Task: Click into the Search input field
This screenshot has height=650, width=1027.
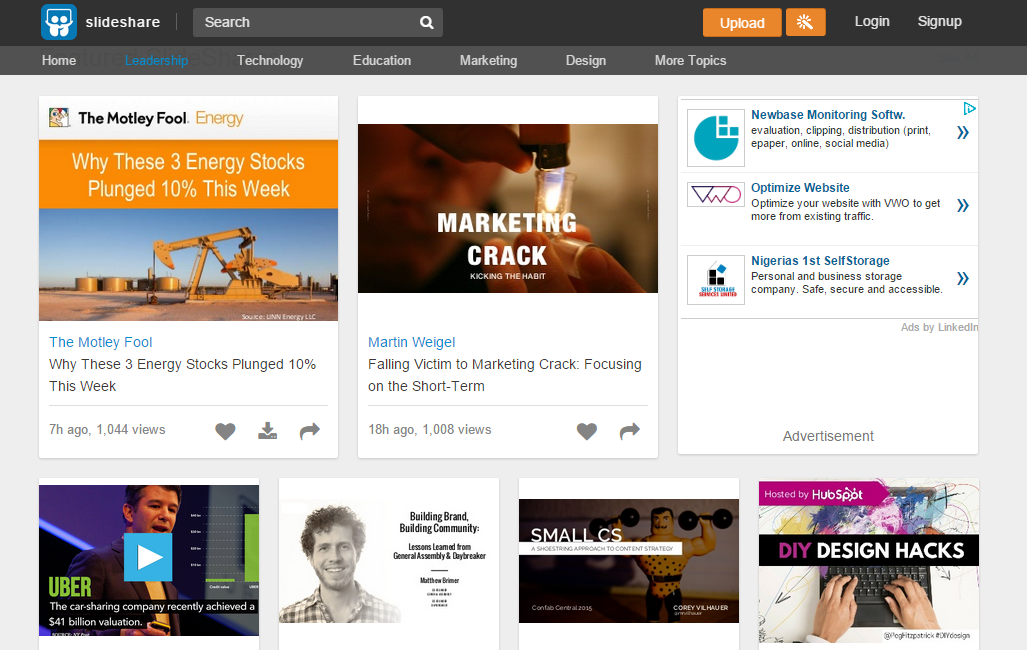Action: point(305,22)
